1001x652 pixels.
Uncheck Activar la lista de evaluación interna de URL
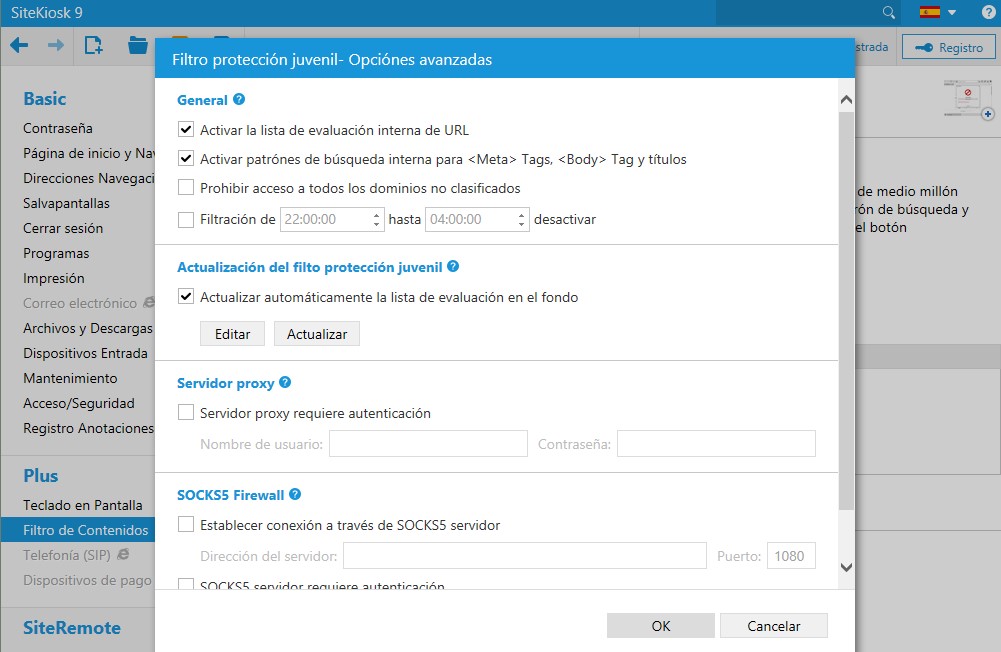(x=186, y=130)
